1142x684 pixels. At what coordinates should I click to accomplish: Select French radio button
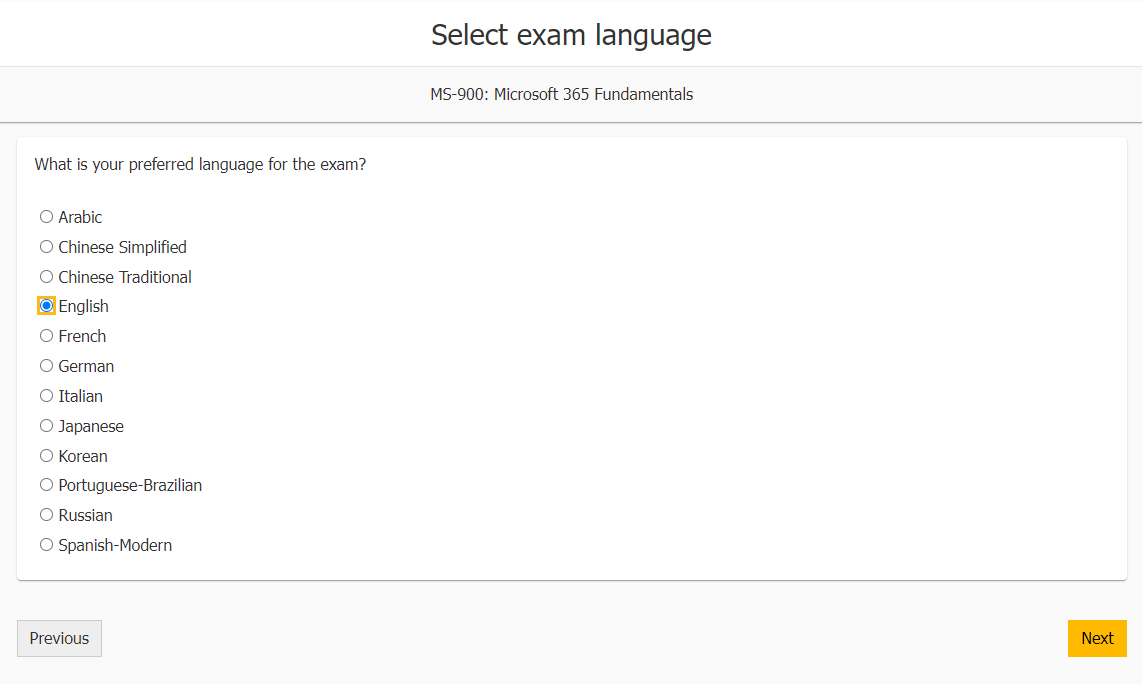point(47,336)
